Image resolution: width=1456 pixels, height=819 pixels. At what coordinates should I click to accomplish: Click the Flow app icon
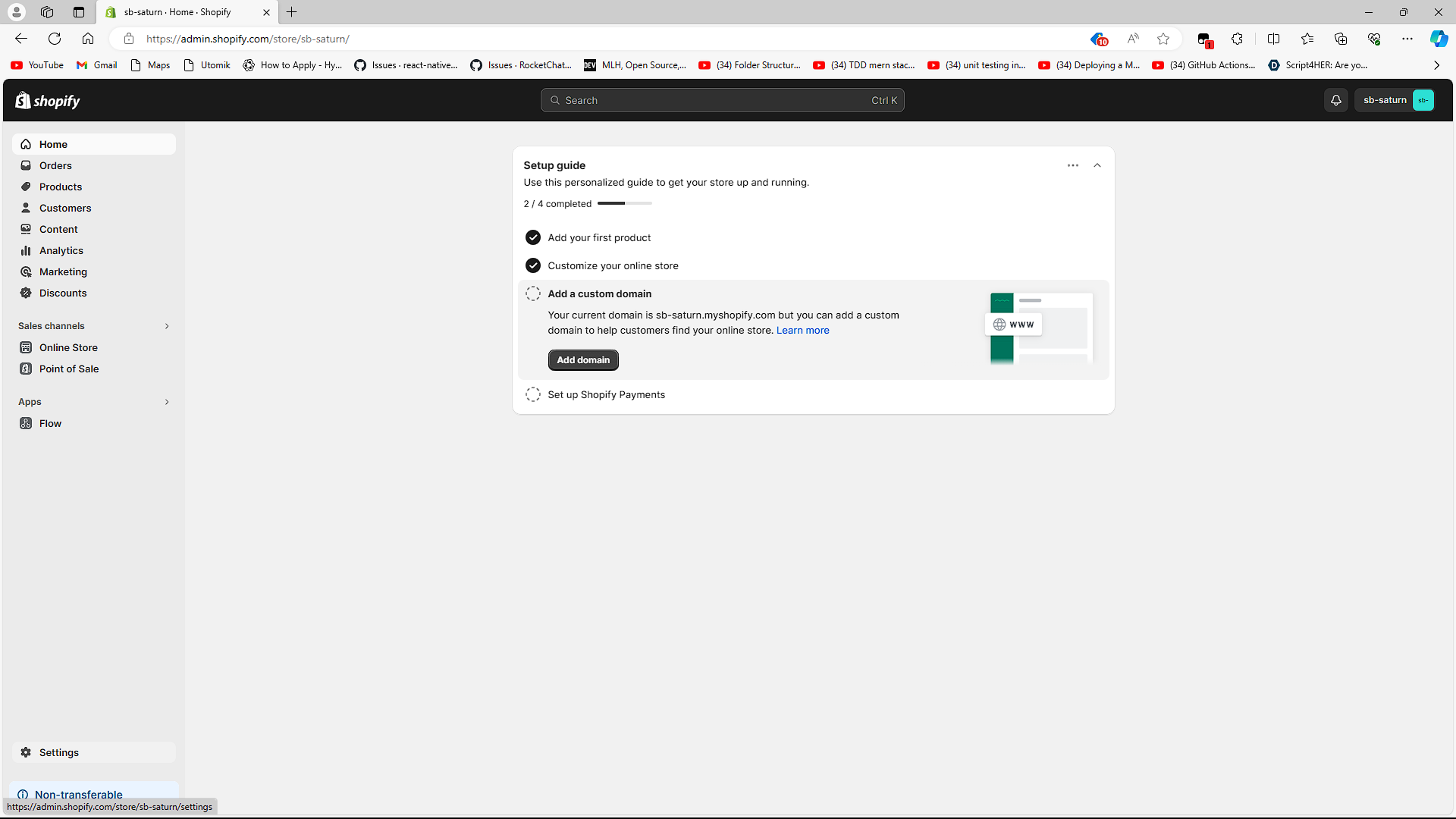[26, 423]
